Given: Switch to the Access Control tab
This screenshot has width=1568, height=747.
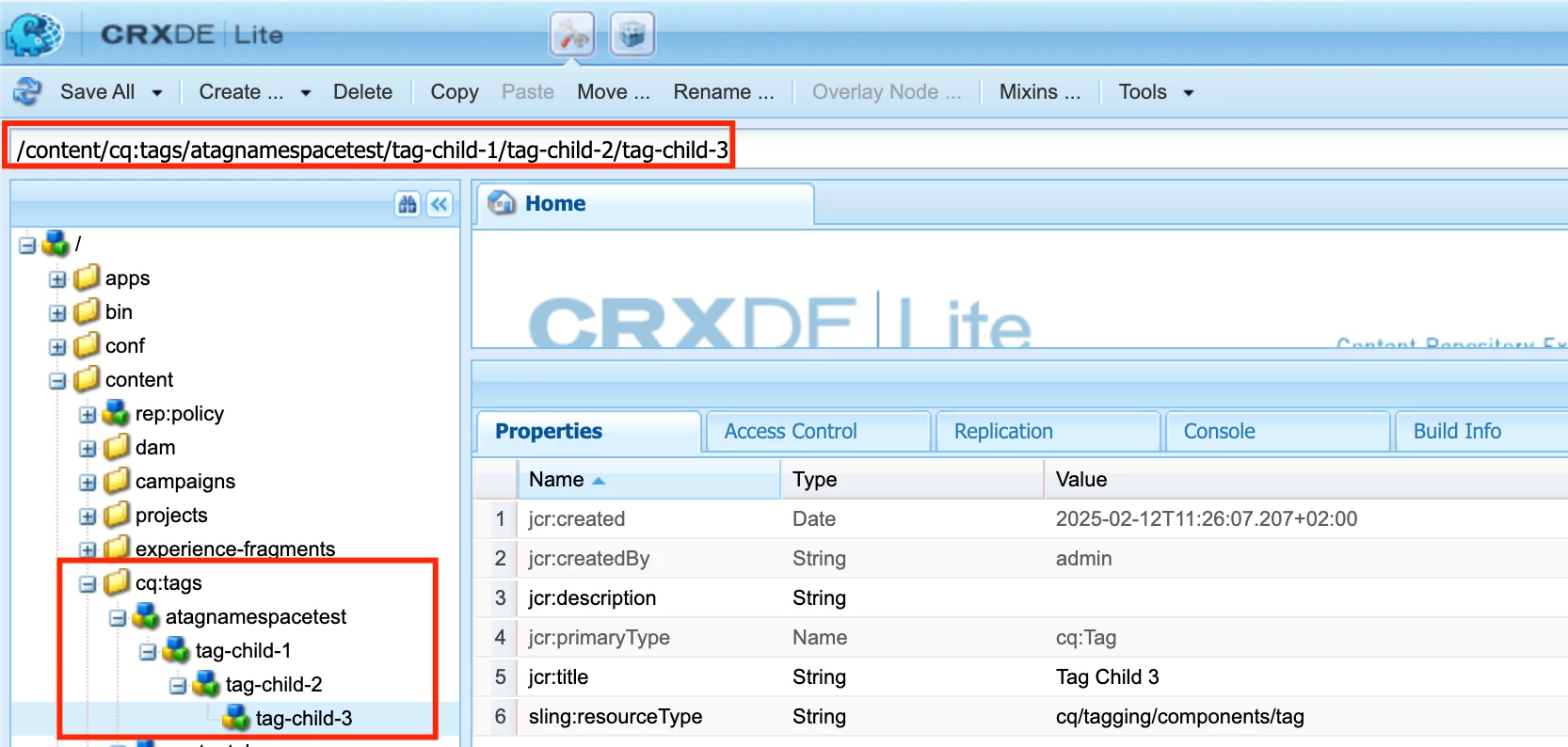Looking at the screenshot, I should click(818, 431).
